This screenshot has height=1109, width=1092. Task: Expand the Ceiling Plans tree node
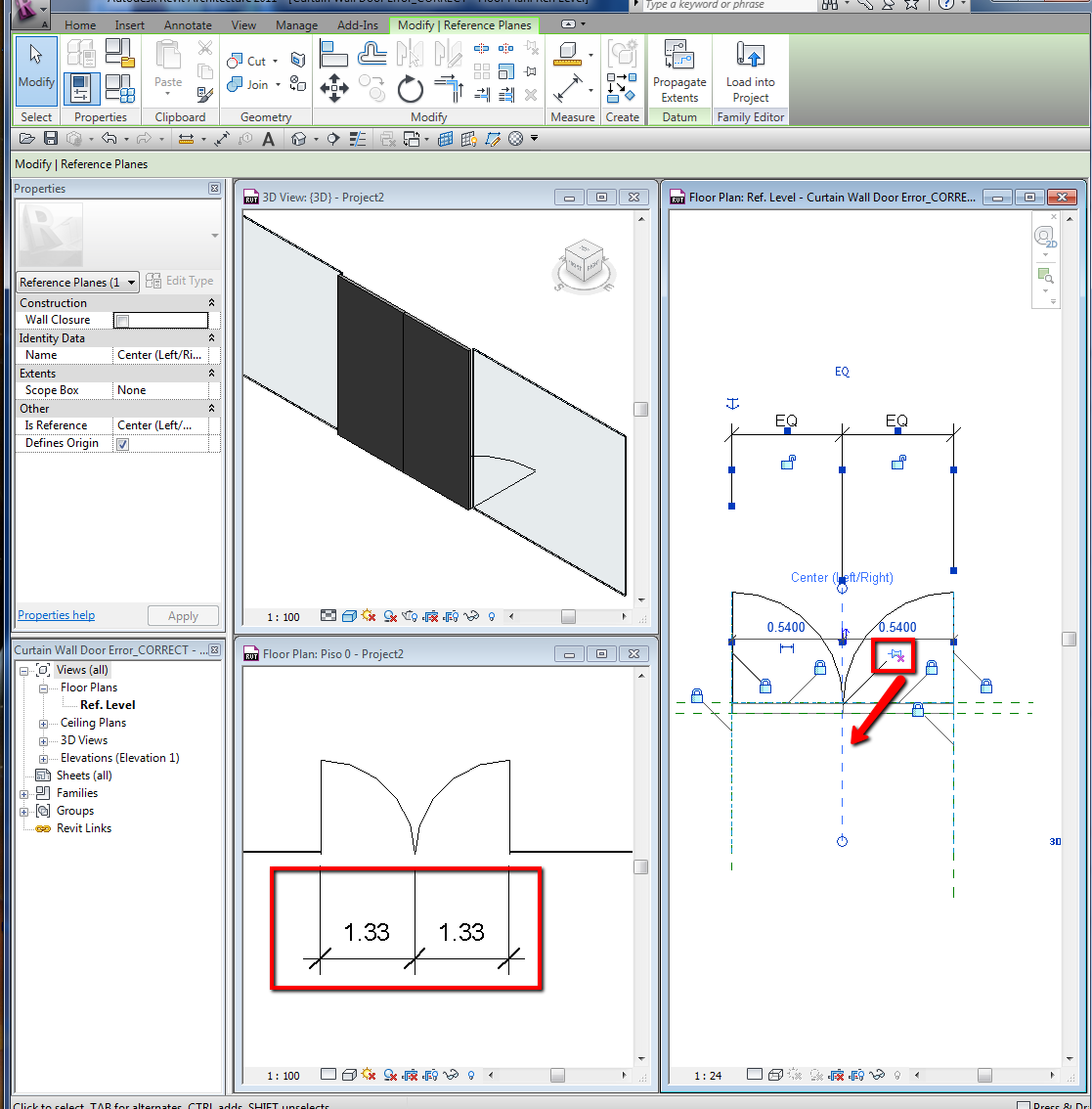(x=43, y=724)
